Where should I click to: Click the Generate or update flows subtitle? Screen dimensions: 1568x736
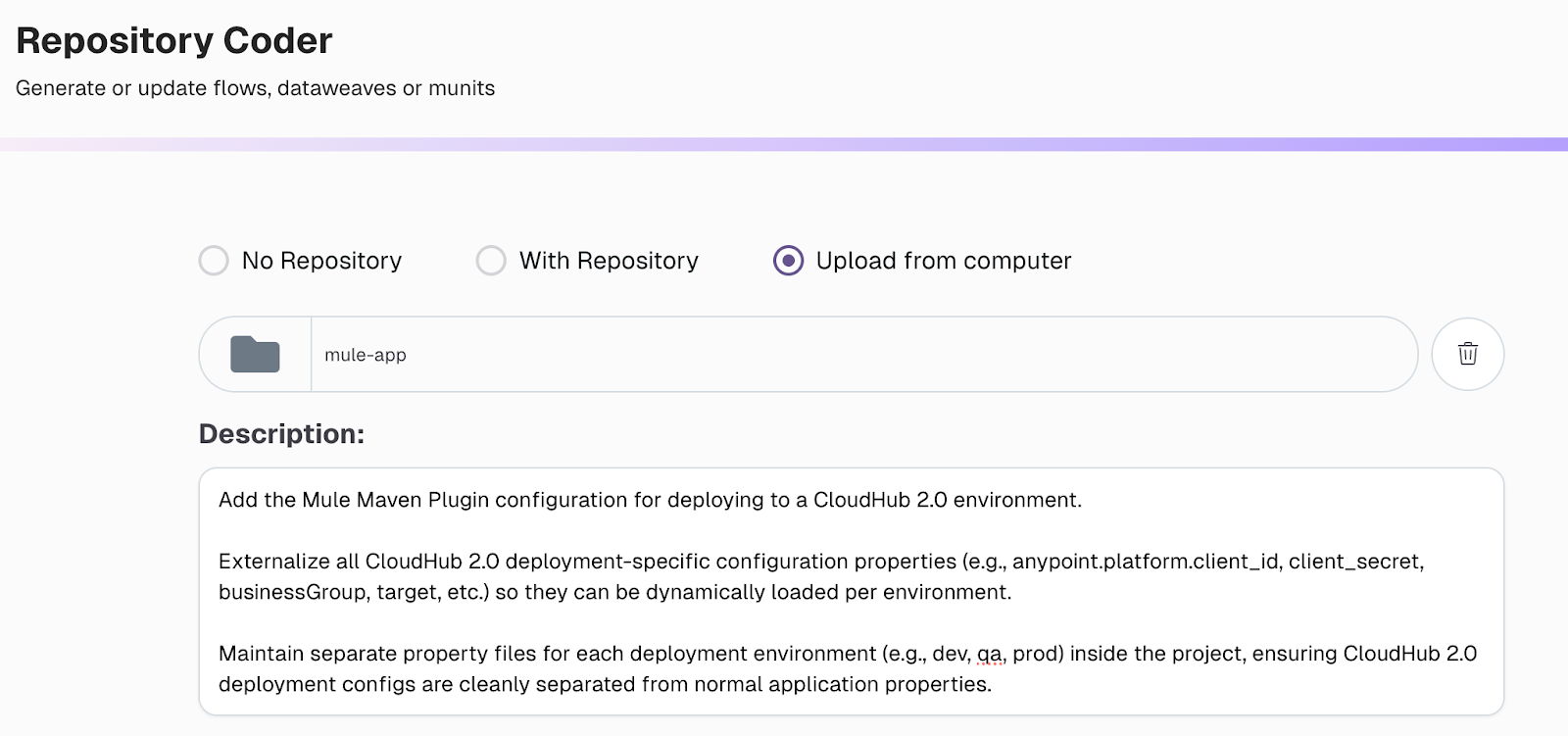point(255,87)
